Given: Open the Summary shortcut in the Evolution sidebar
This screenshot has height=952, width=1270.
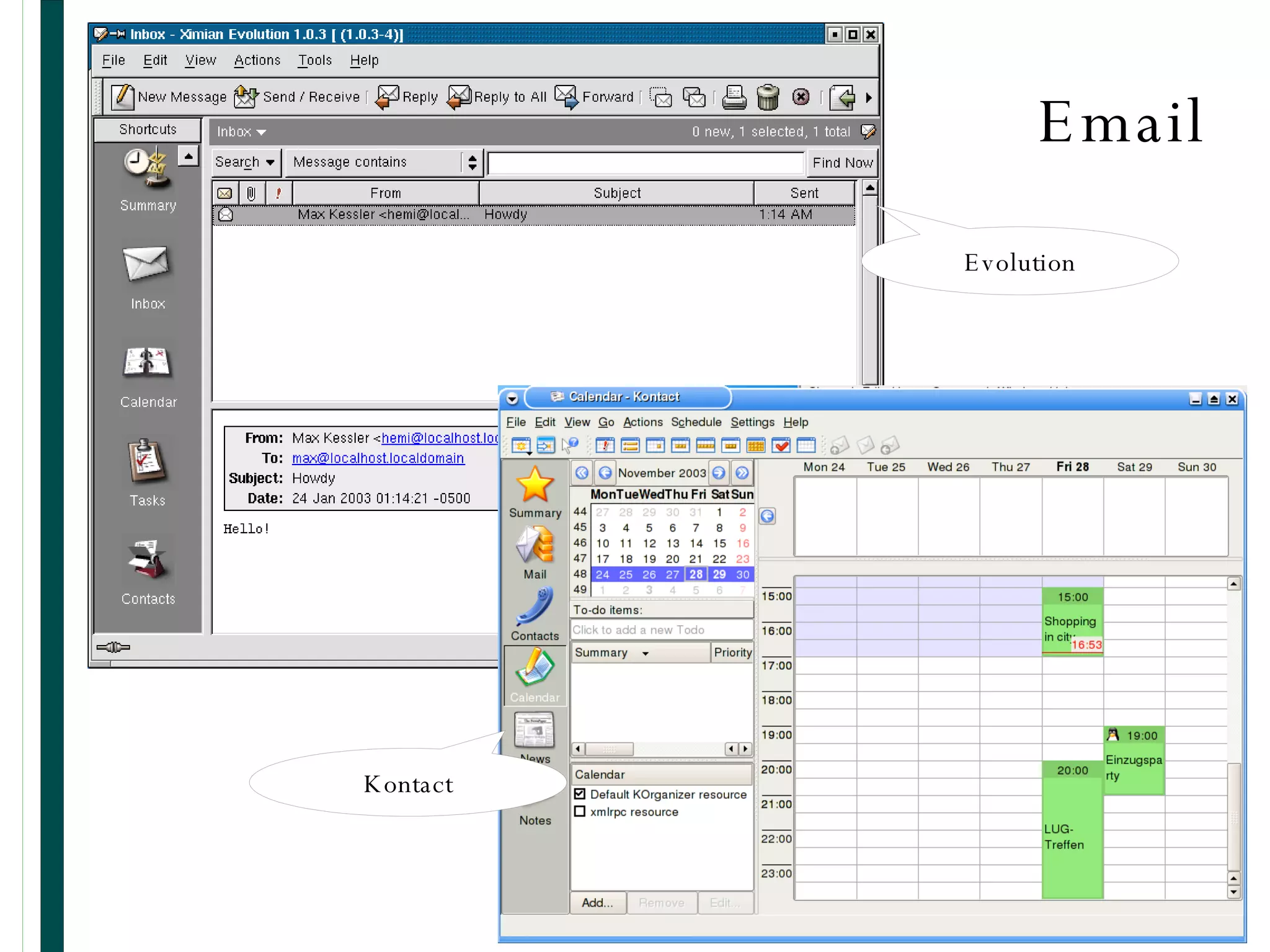Looking at the screenshot, I should coord(148,180).
